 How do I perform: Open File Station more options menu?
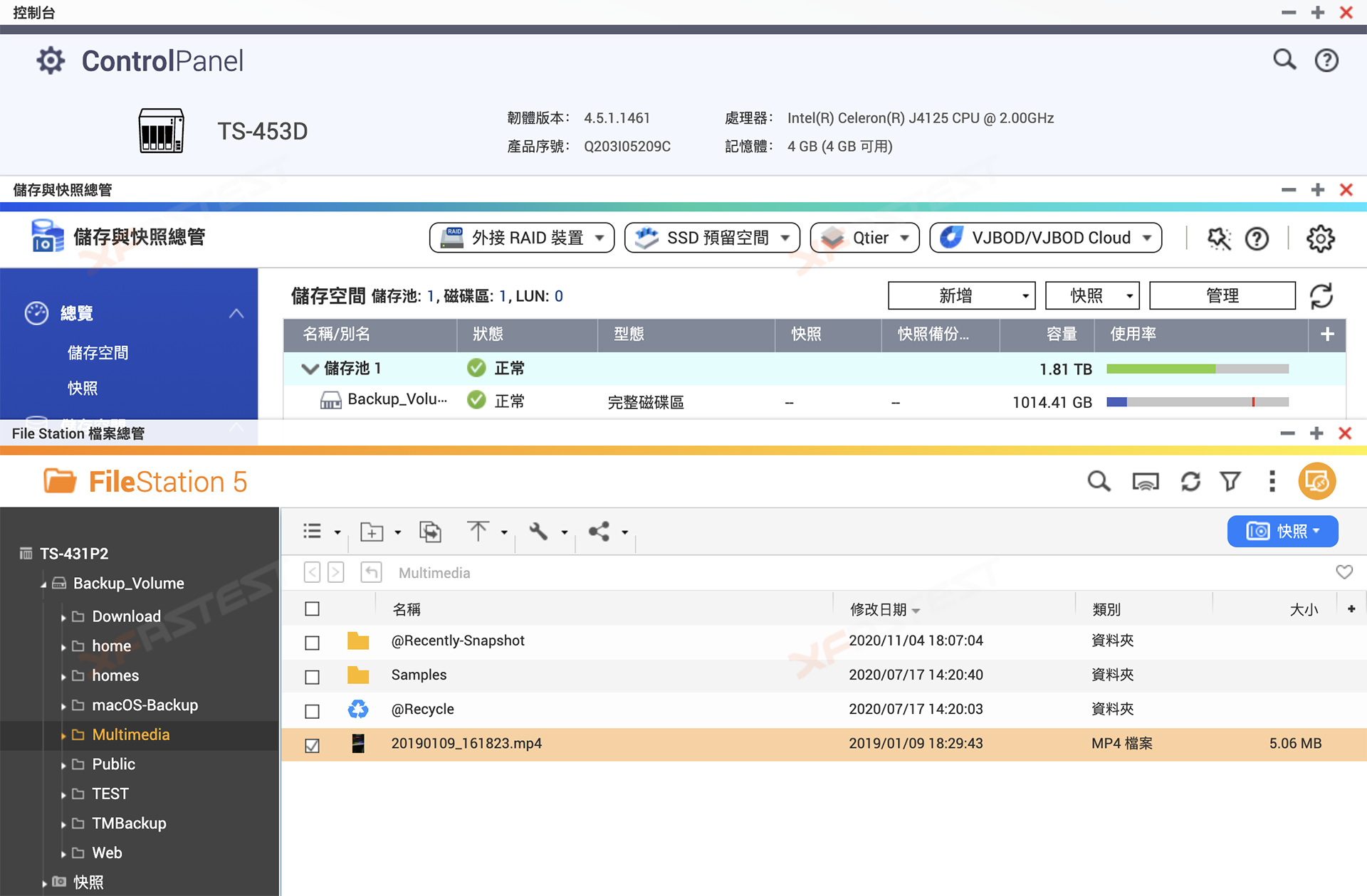(x=1272, y=482)
